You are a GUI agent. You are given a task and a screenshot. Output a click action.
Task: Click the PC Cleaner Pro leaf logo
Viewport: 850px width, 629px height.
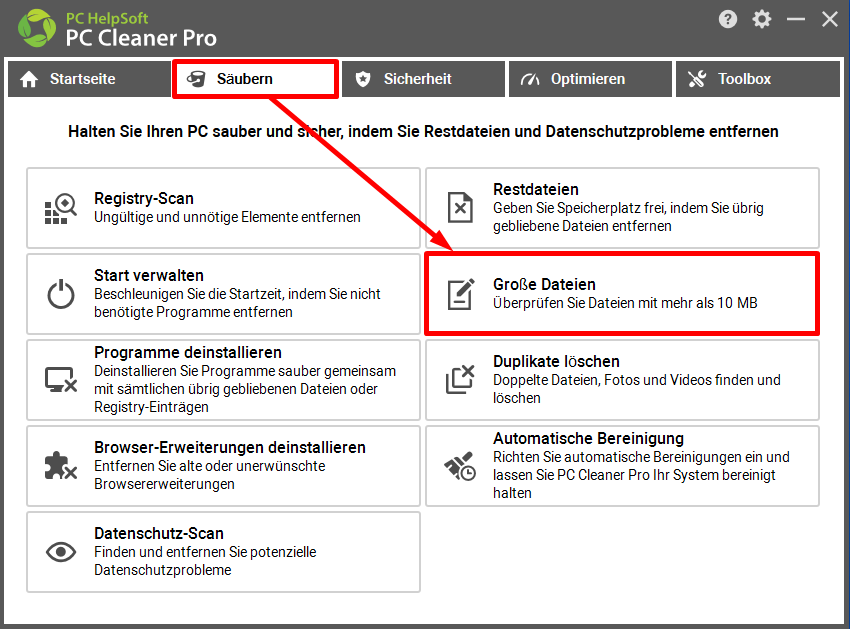coord(37,28)
